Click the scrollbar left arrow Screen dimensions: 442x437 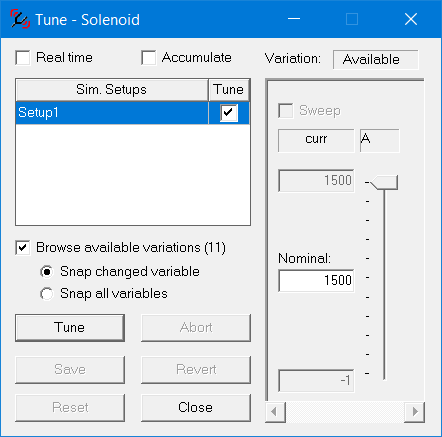pyautogui.click(x=275, y=412)
